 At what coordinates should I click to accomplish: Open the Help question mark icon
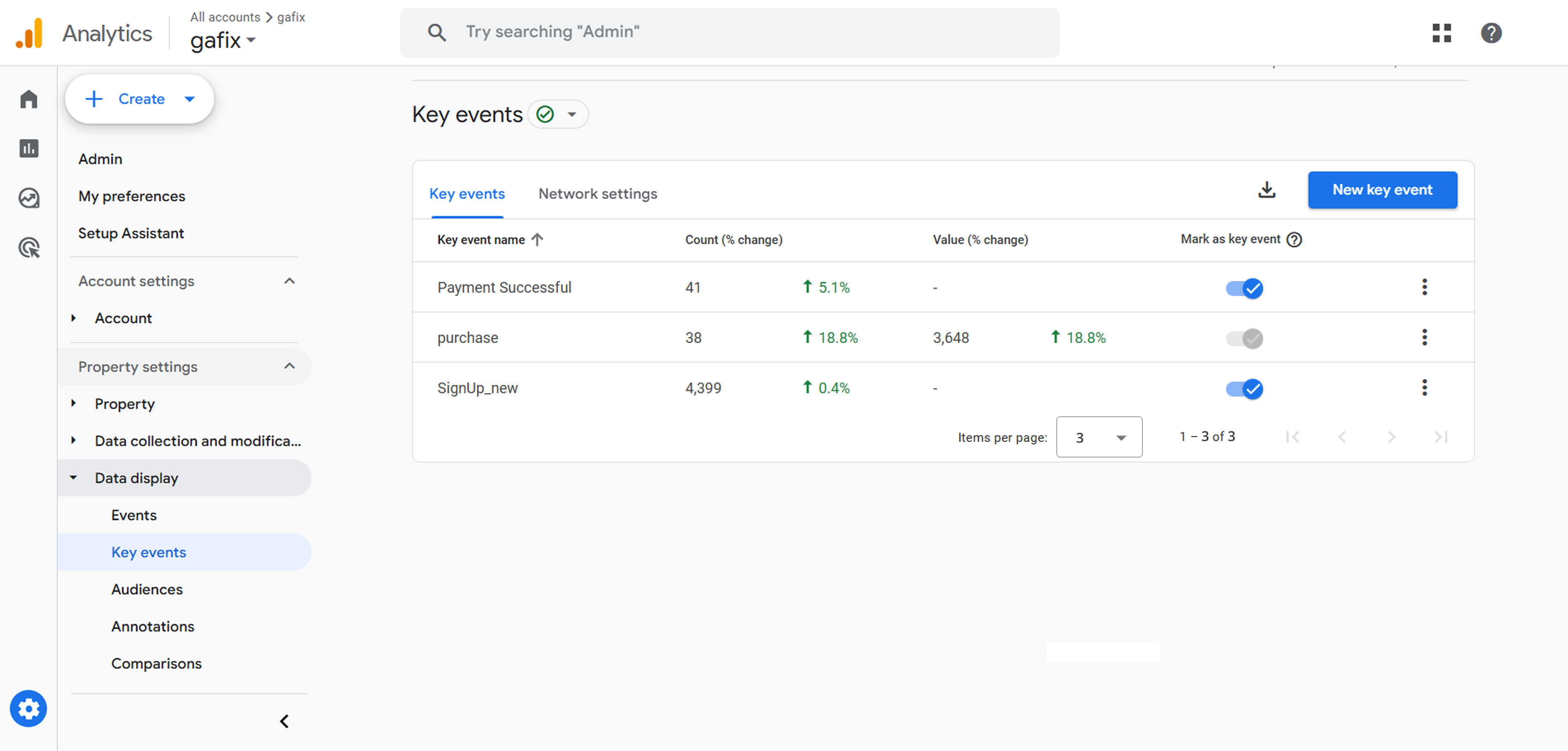(x=1491, y=33)
